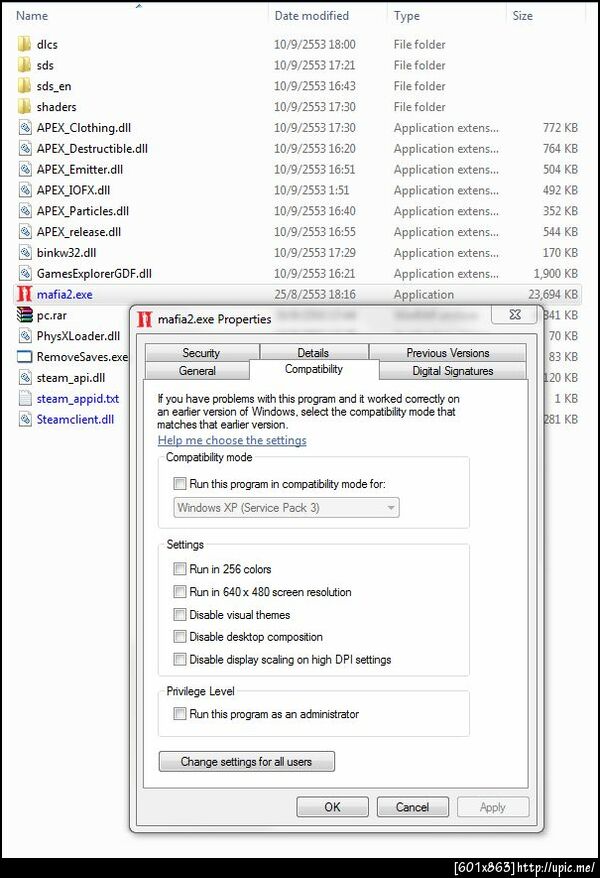
Task: Select the pc.rar file name
Action: [x=51, y=315]
